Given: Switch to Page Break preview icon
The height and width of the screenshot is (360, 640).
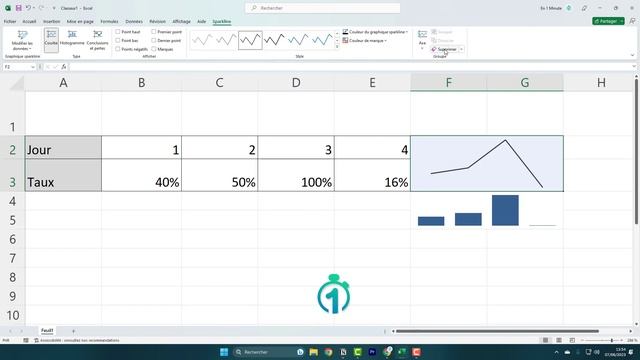Looking at the screenshot, I should (x=572, y=340).
